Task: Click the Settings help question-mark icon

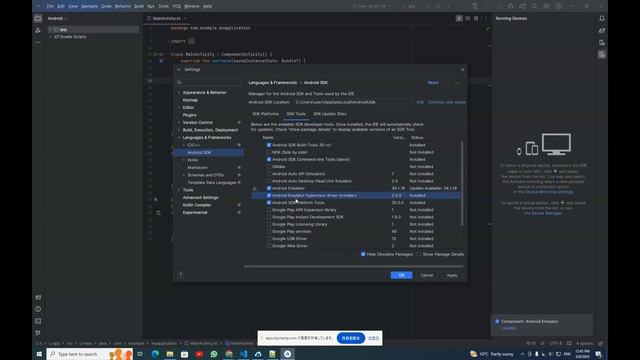Action: click(180, 275)
